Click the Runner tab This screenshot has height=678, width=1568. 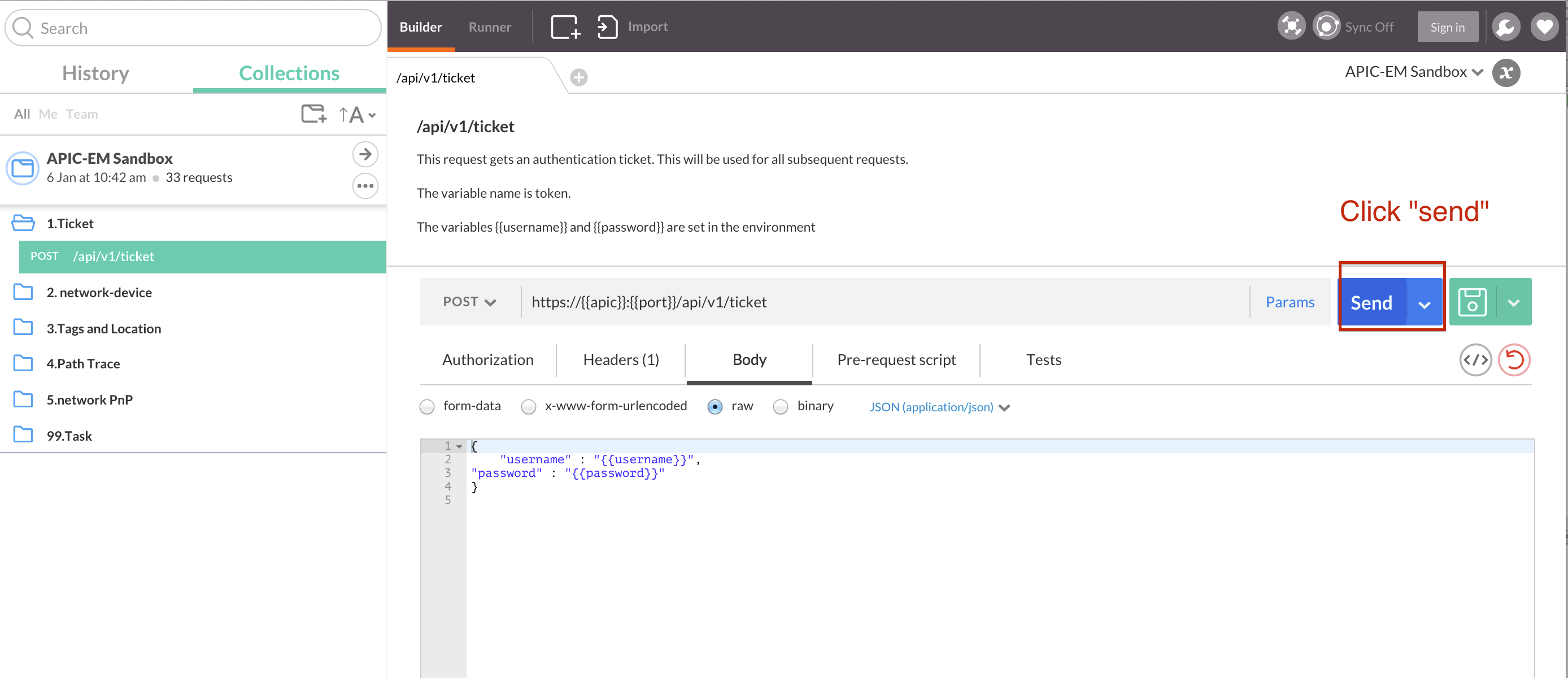click(491, 26)
